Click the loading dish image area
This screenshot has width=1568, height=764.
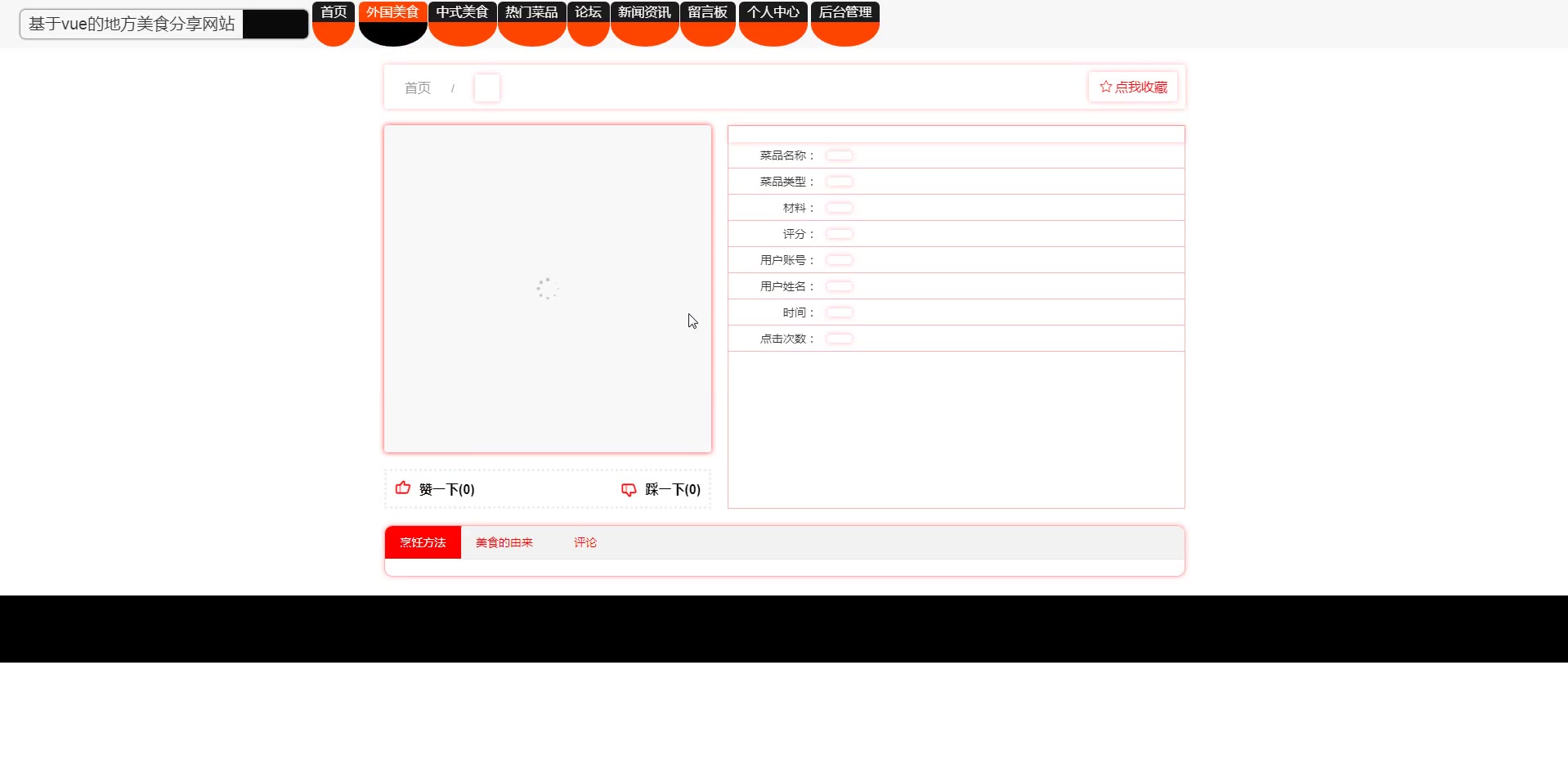(x=548, y=289)
